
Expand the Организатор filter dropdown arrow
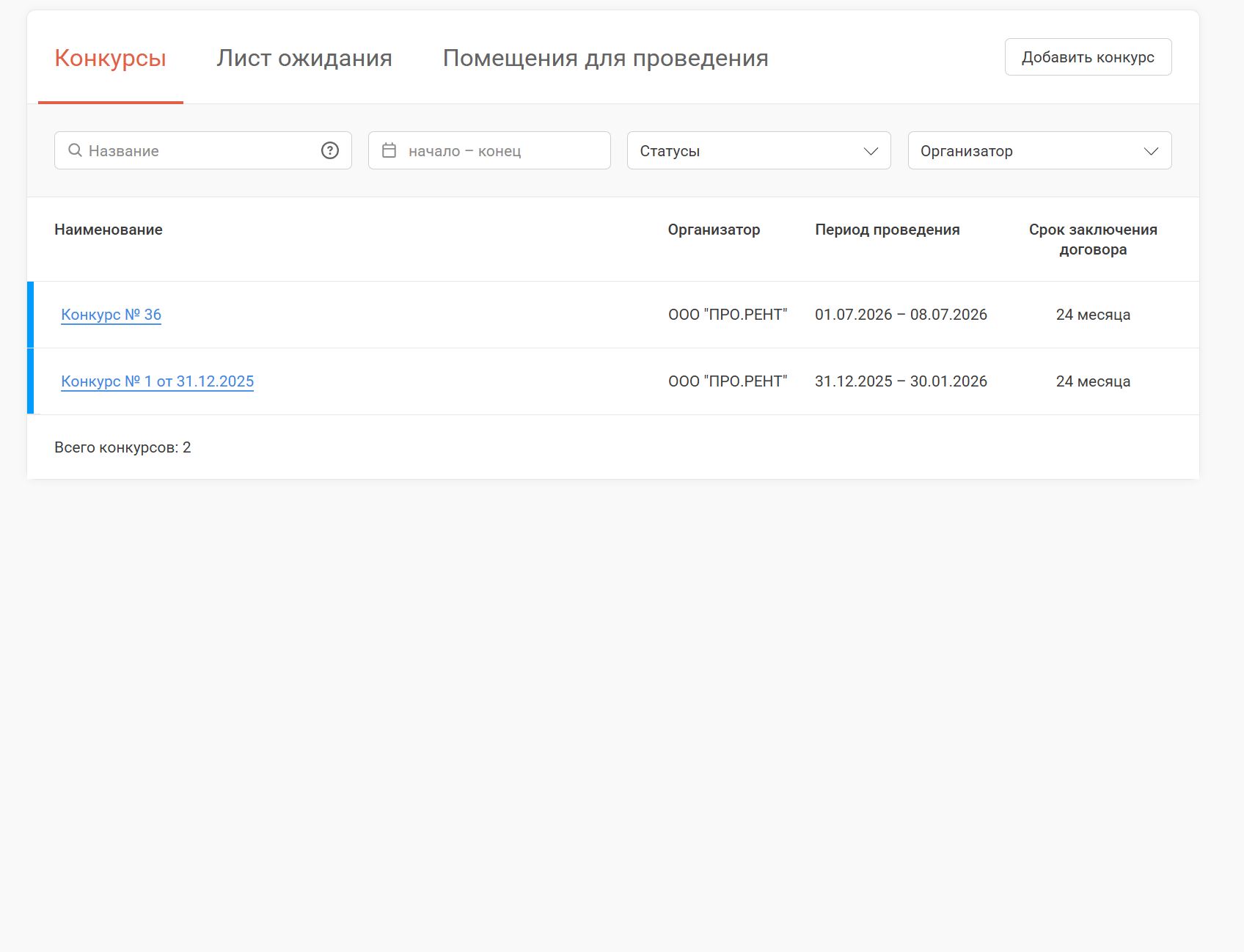click(1152, 151)
